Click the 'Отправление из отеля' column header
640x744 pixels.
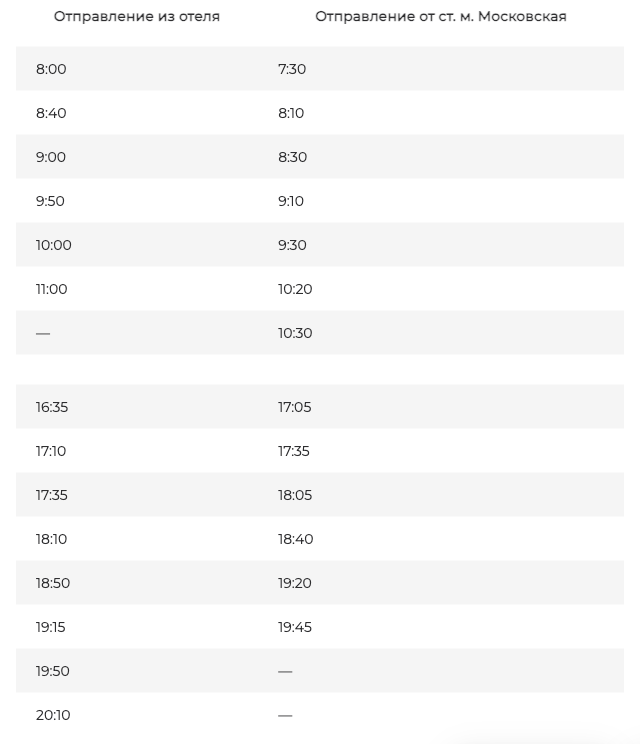(x=137, y=17)
